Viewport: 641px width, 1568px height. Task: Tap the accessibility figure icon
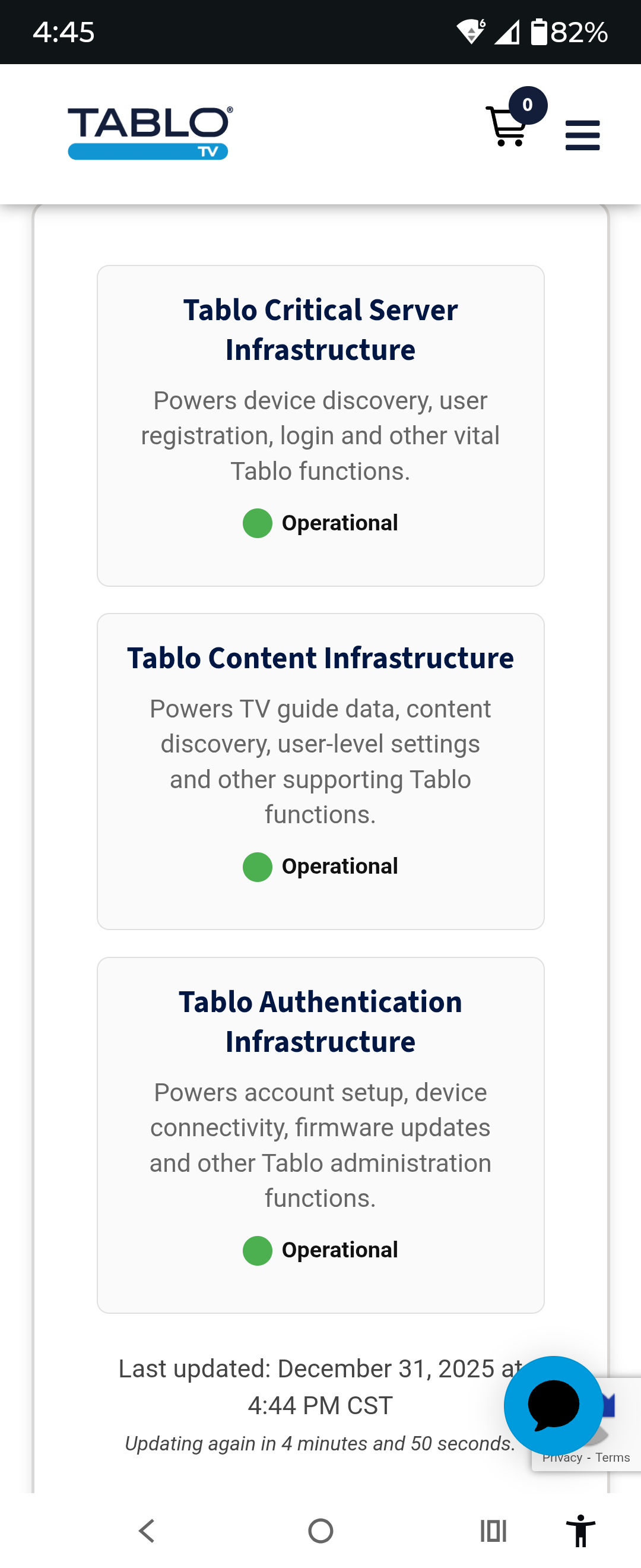tap(580, 1530)
